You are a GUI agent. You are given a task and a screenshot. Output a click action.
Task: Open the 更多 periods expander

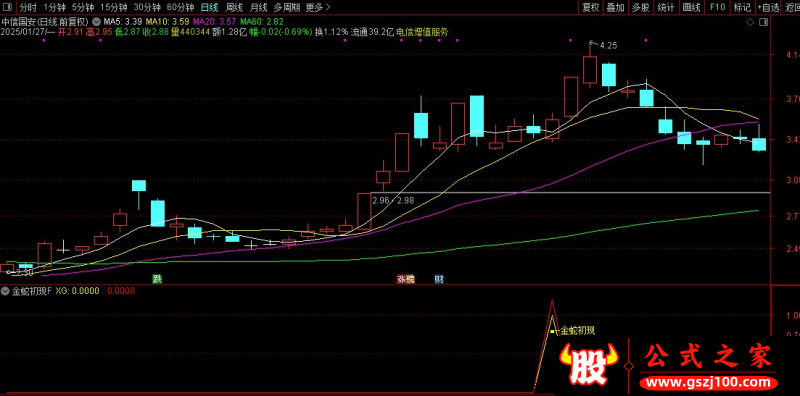[x=318, y=8]
